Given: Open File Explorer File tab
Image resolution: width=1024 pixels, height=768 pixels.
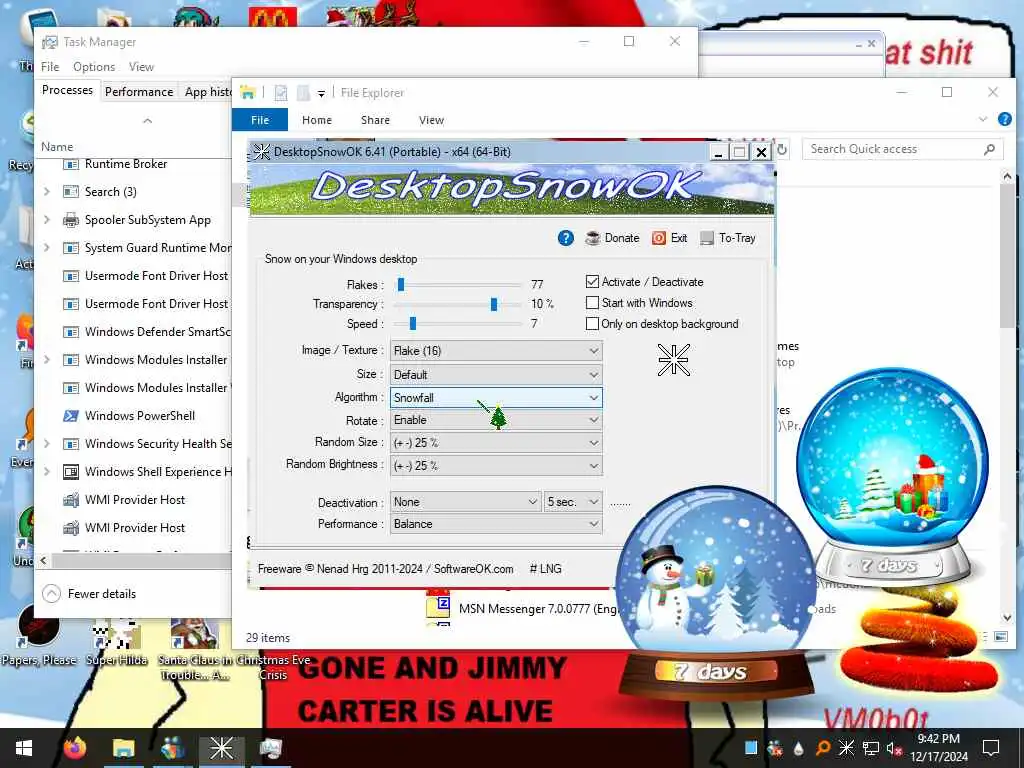Looking at the screenshot, I should click(260, 120).
